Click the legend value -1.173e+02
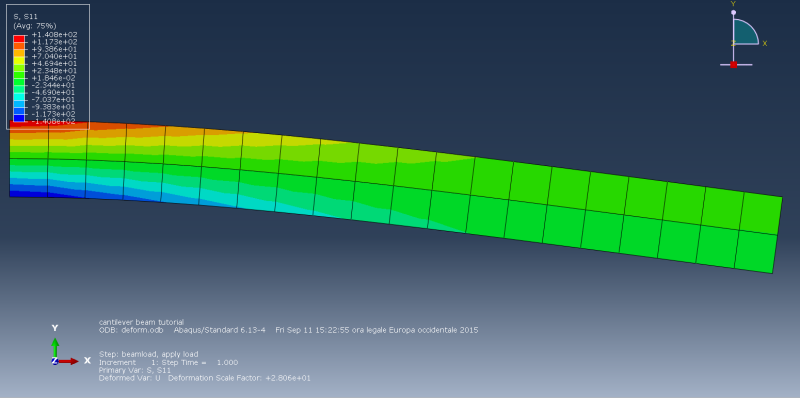Screen dimensions: 800x398 tap(54, 114)
